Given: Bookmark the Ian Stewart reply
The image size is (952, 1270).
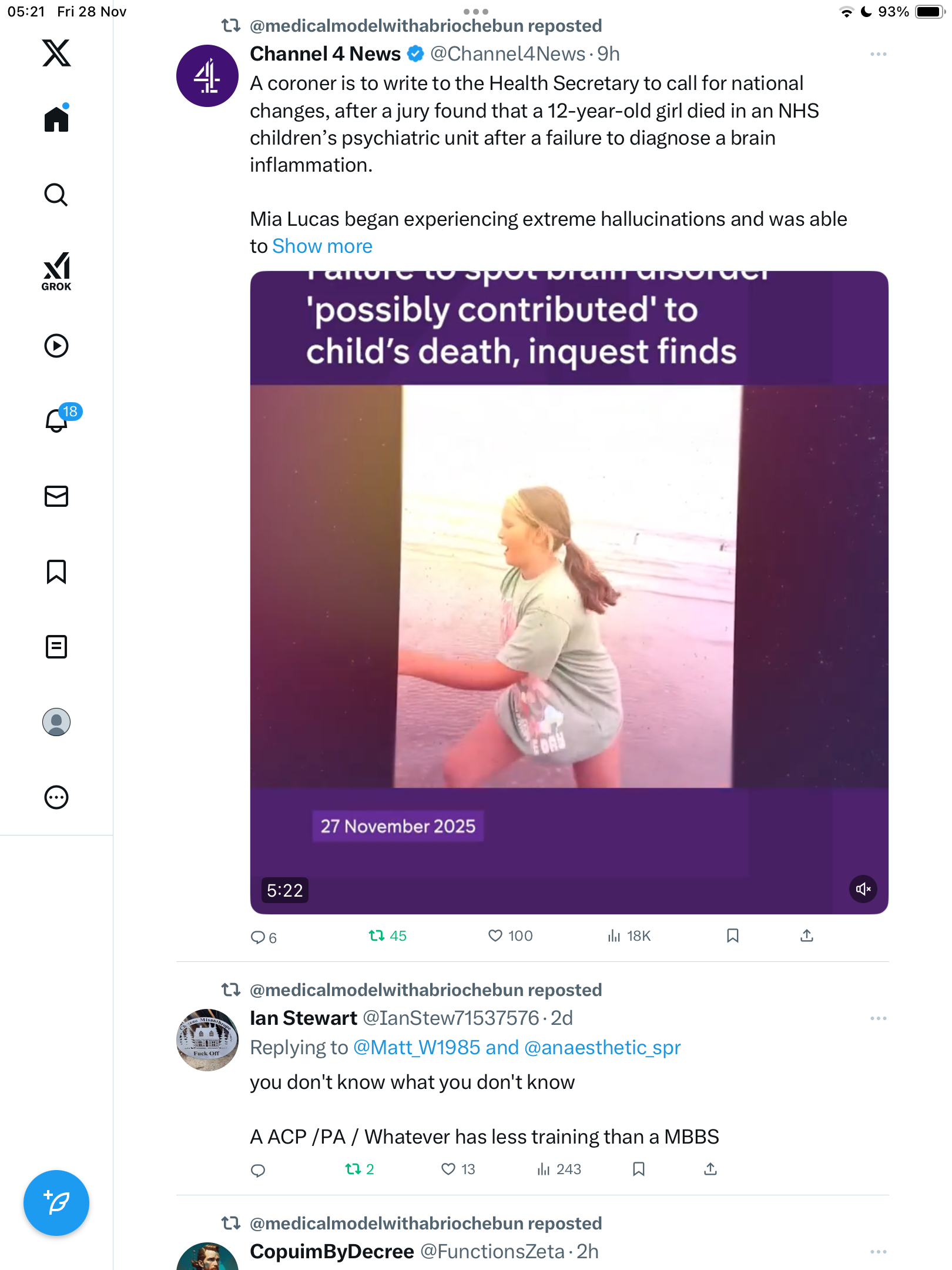Looking at the screenshot, I should [639, 1169].
